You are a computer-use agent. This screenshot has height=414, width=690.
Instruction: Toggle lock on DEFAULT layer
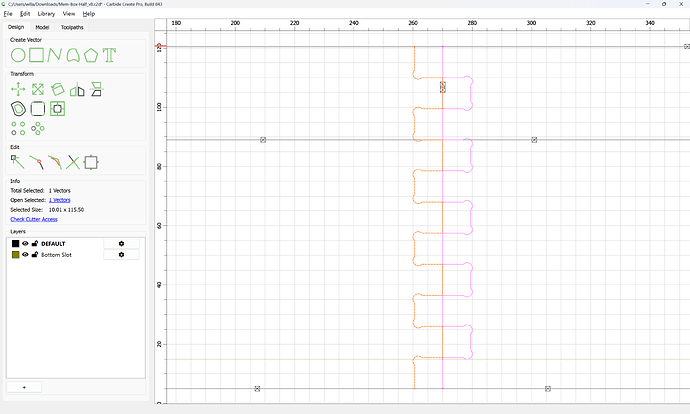point(35,243)
